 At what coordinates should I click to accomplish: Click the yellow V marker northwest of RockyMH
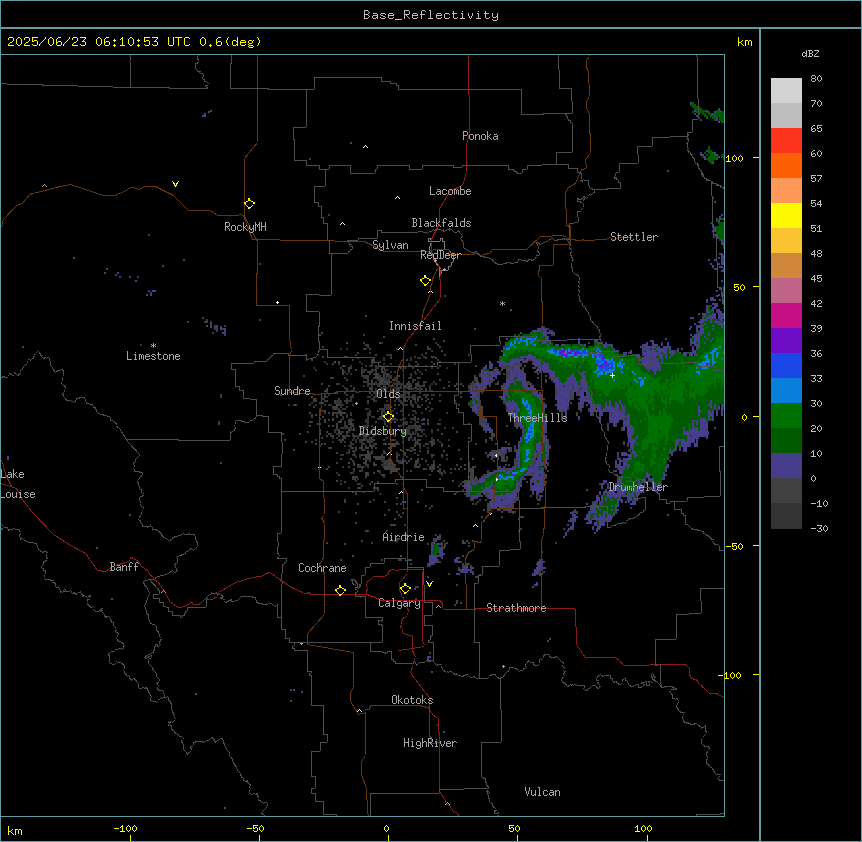[175, 184]
